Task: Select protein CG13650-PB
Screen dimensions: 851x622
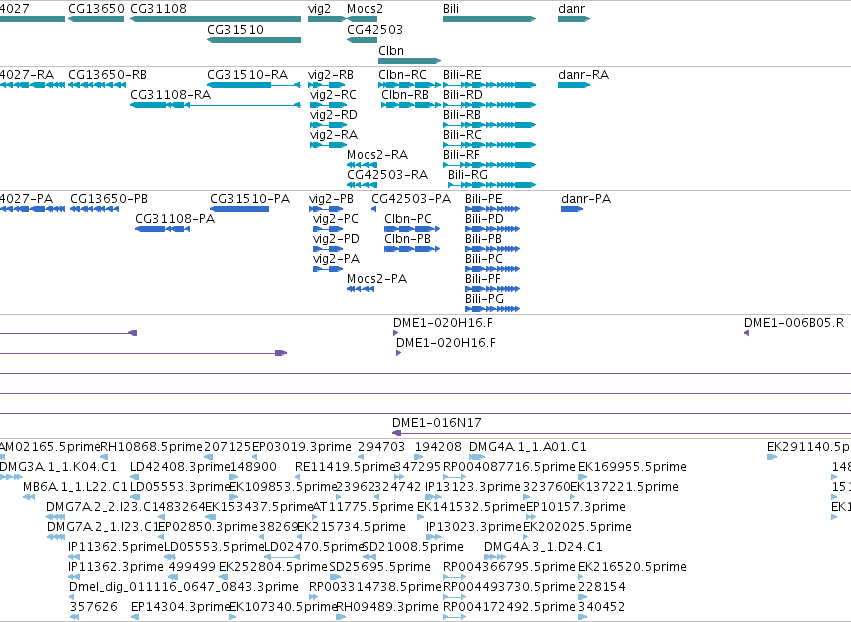Action: click(x=94, y=209)
